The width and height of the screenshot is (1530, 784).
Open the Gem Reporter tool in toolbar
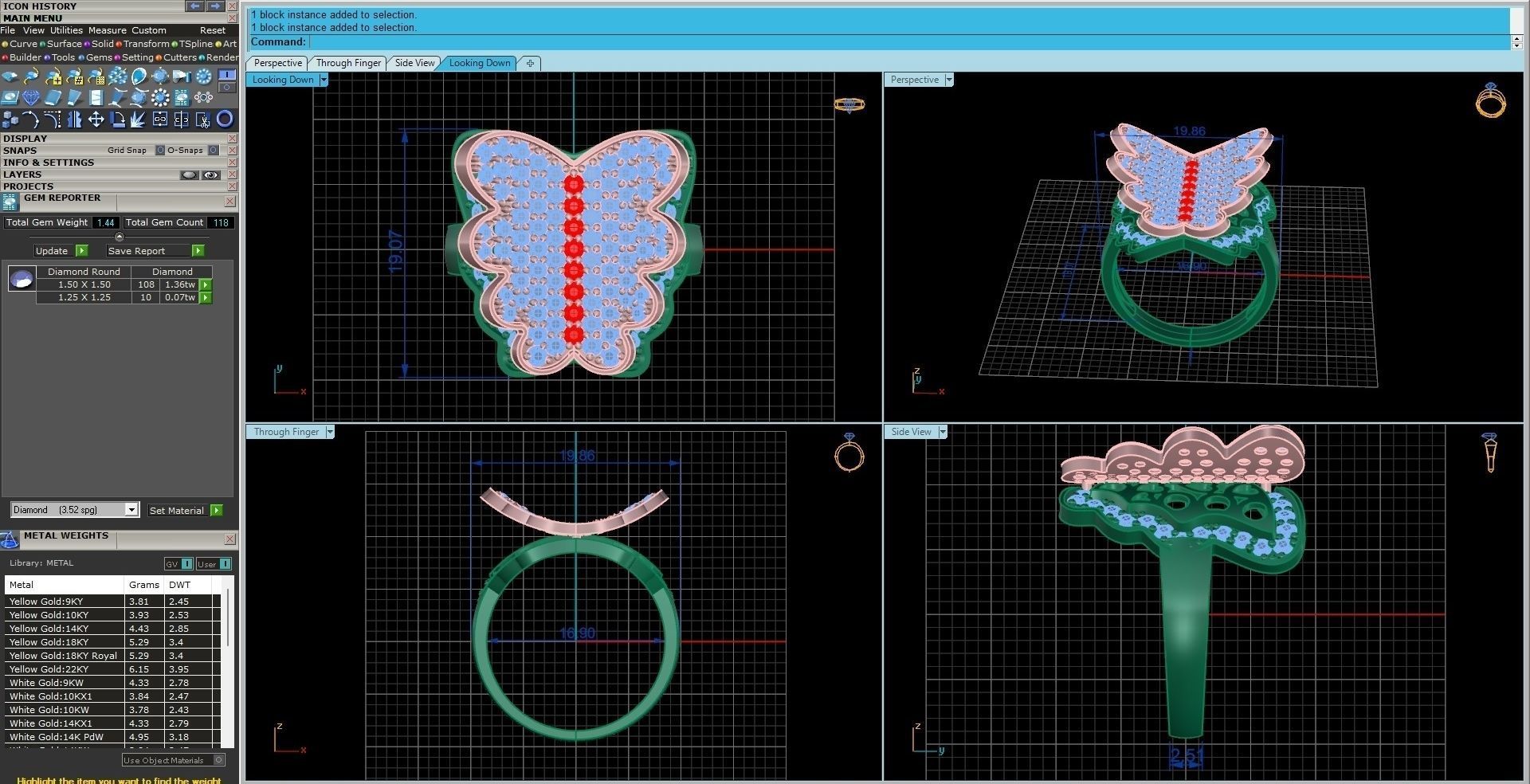pos(182,97)
